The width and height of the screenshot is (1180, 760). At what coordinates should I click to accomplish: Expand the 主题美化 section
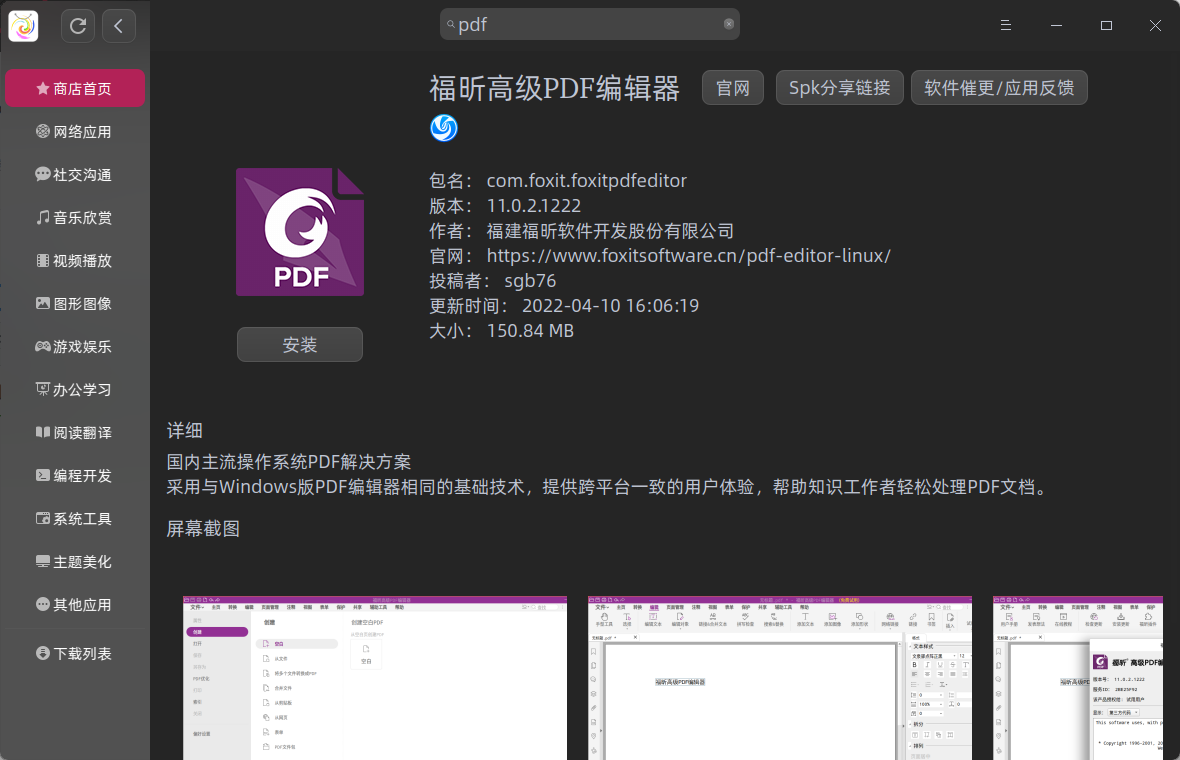[x=75, y=561]
